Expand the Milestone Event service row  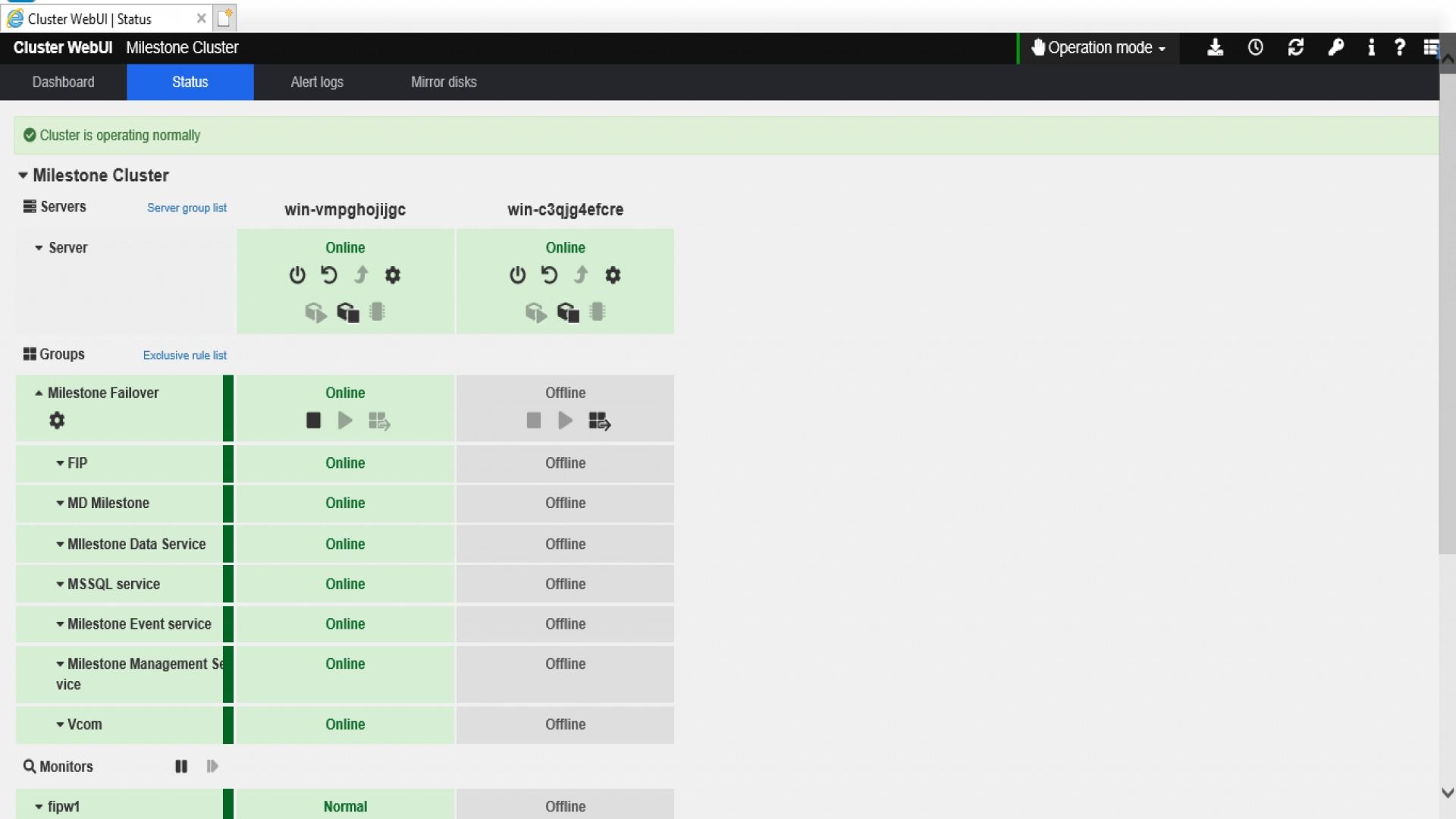coord(60,624)
